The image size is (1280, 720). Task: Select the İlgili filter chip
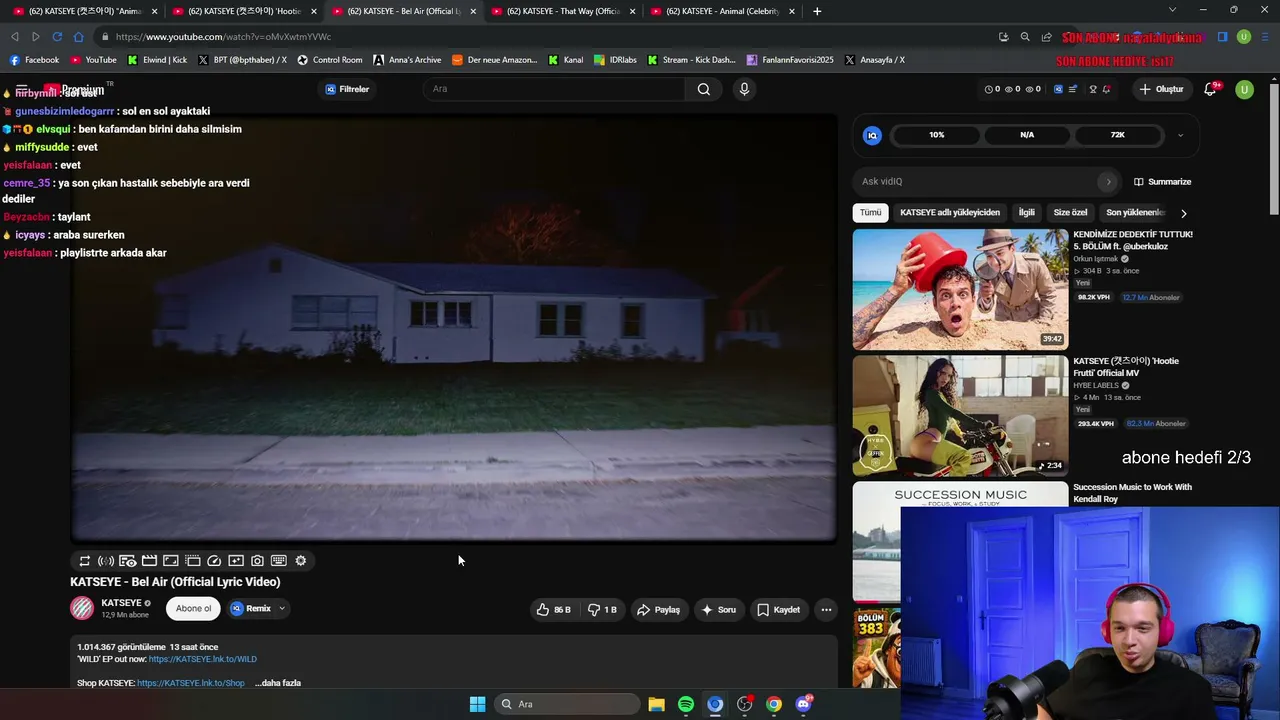1027,213
